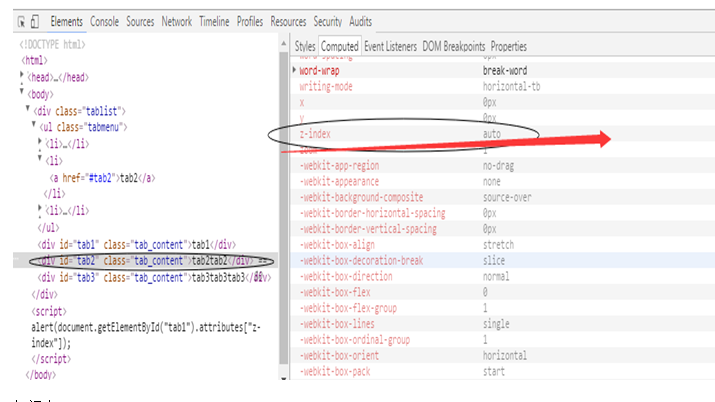Click the -webkit-background-composite property
Image resolution: width=715 pixels, height=402 pixels.
pyautogui.click(x=361, y=197)
